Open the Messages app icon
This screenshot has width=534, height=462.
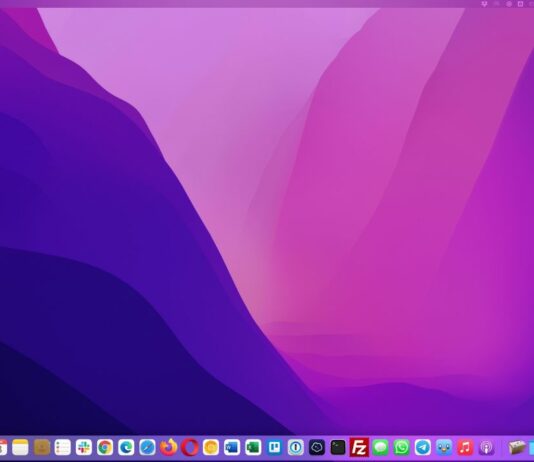point(380,447)
